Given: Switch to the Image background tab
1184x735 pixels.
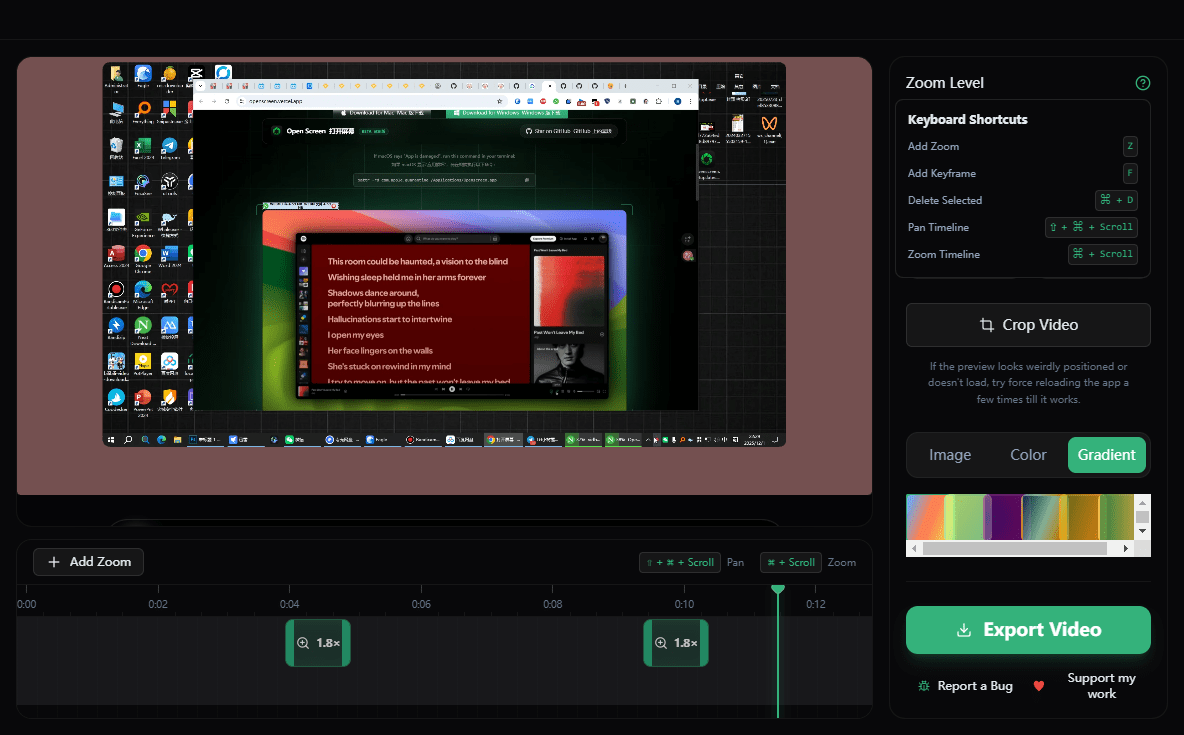Looking at the screenshot, I should (x=949, y=455).
